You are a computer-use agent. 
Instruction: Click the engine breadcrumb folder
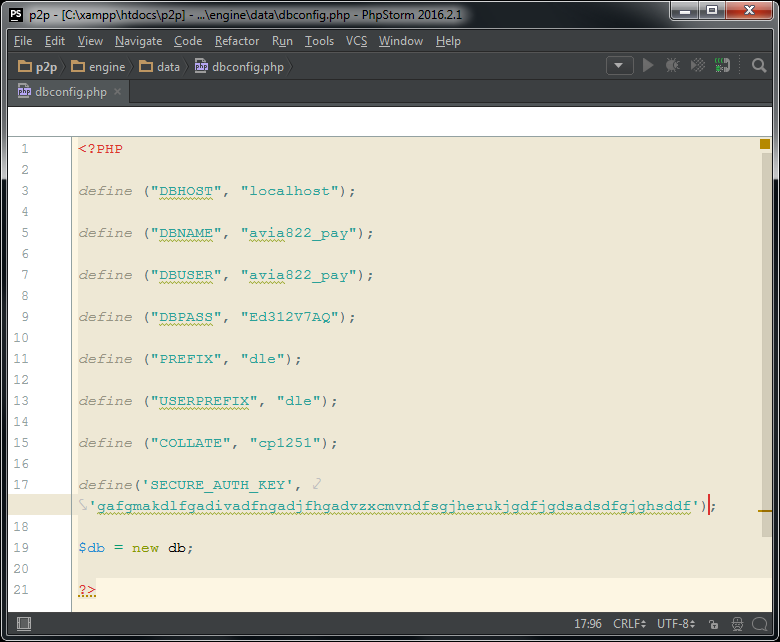(x=98, y=67)
